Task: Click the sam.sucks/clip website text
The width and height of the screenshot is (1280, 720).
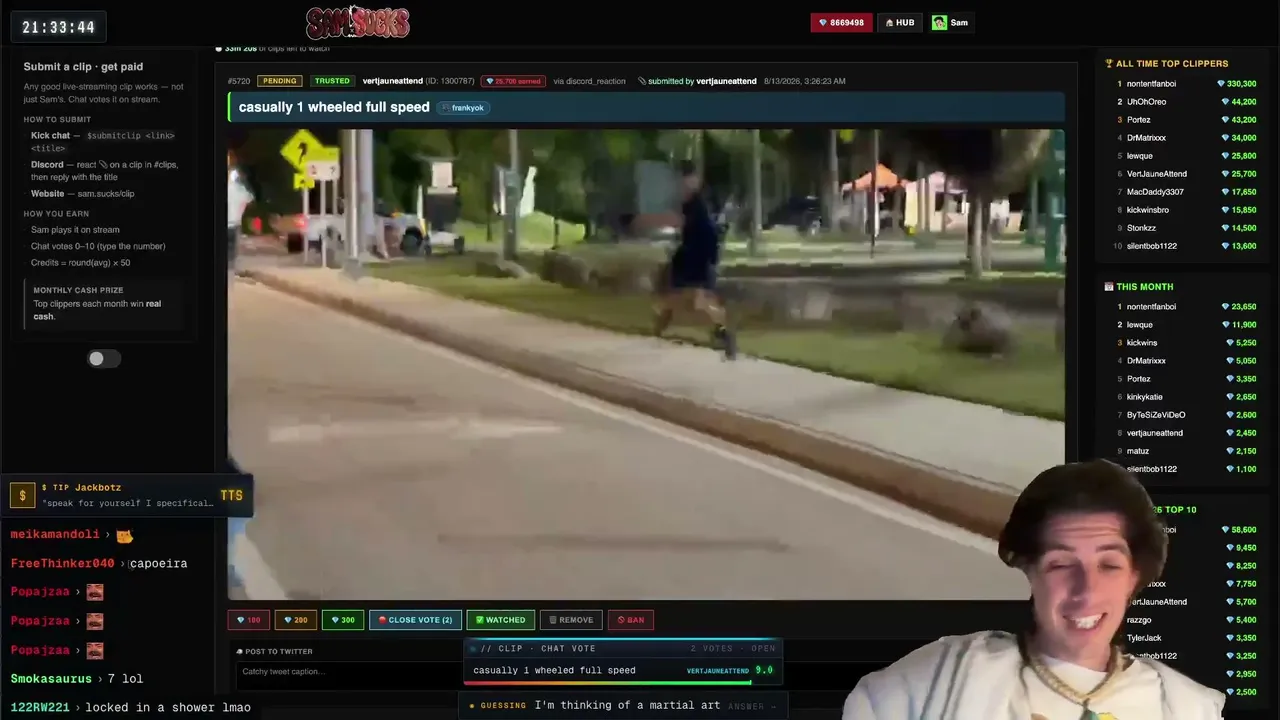Action: pos(106,194)
